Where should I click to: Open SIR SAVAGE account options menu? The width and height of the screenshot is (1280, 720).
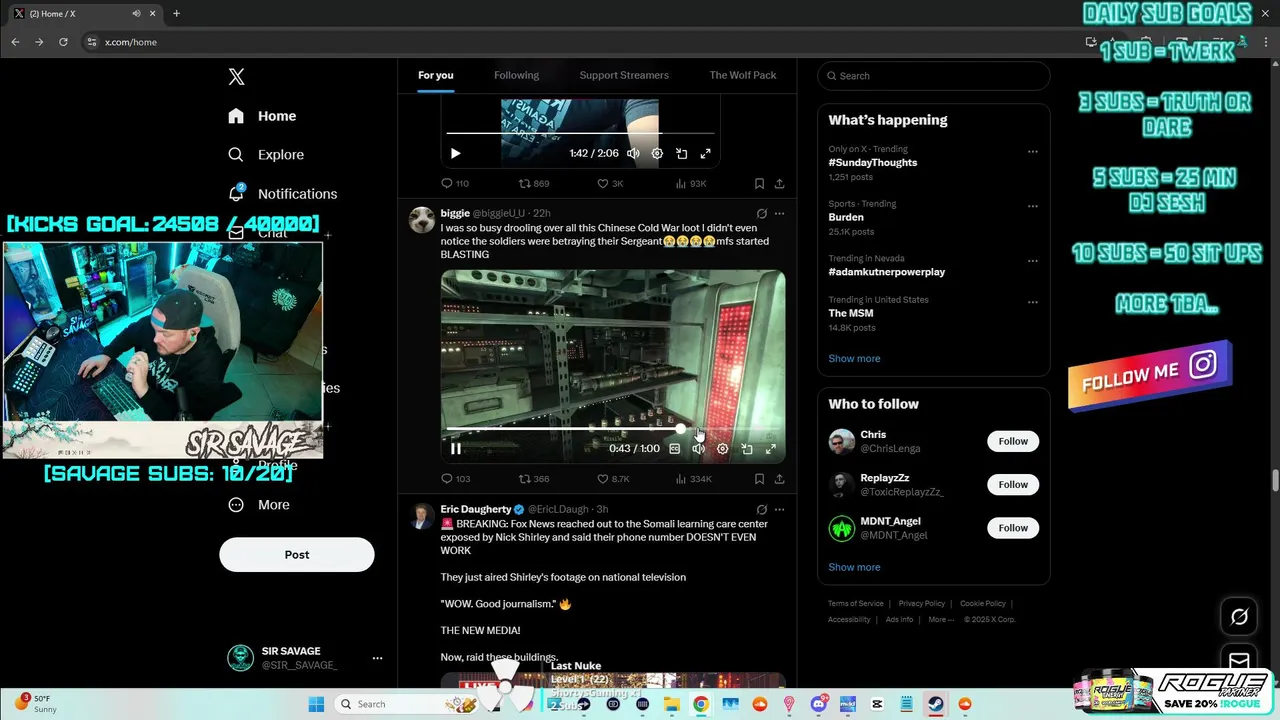377,658
